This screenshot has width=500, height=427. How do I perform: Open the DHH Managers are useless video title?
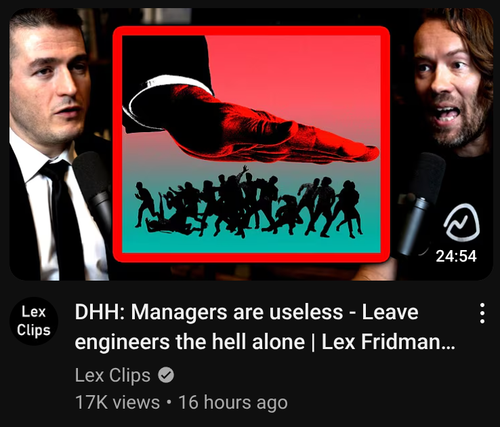(x=265, y=327)
